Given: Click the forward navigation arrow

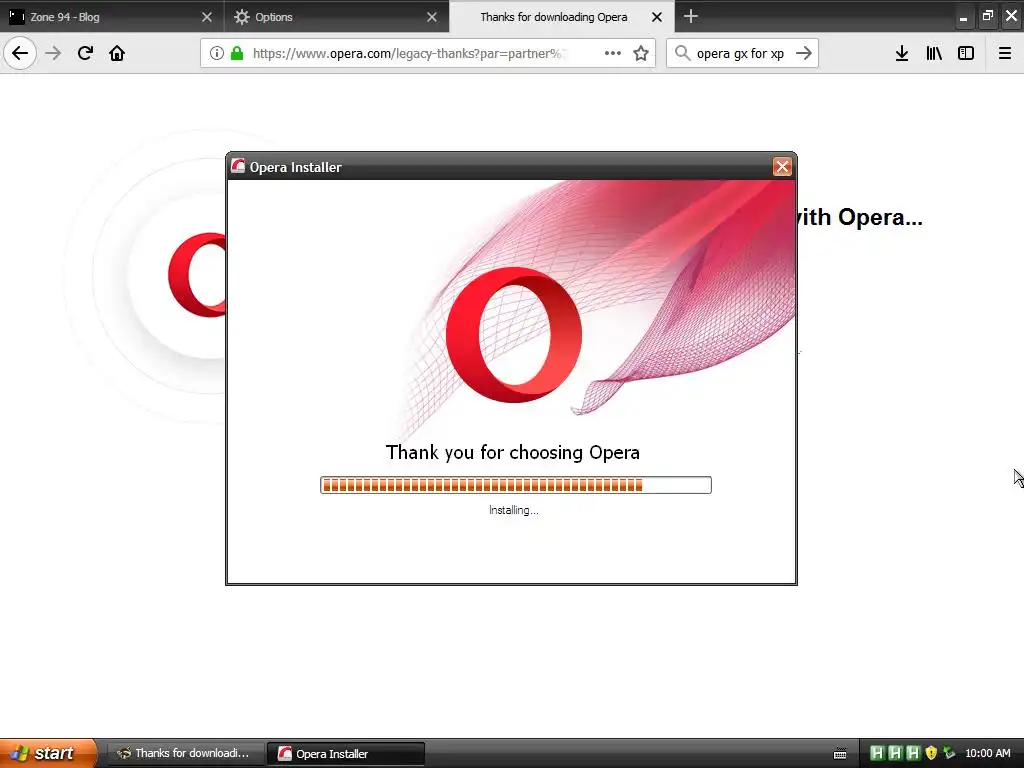Looking at the screenshot, I should [53, 53].
